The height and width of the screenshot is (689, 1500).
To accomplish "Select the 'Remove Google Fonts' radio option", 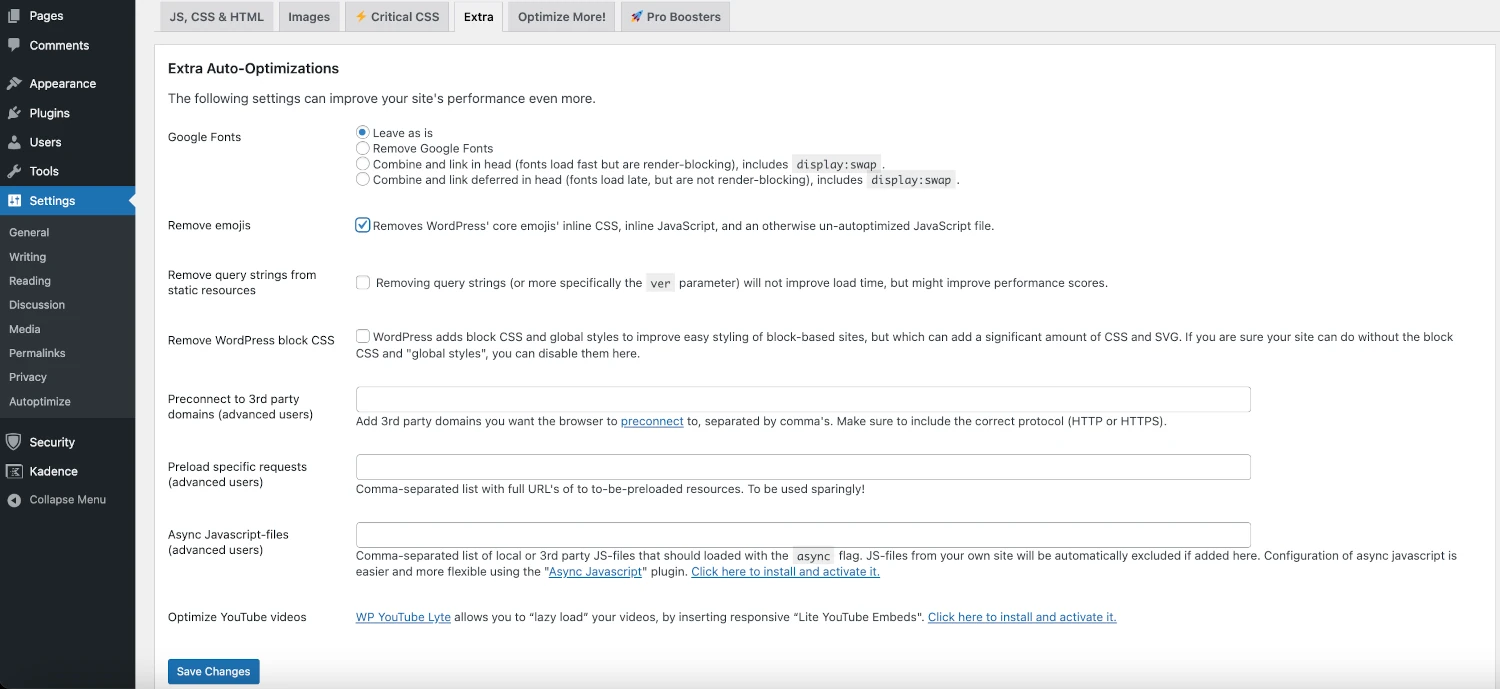I will [363, 148].
